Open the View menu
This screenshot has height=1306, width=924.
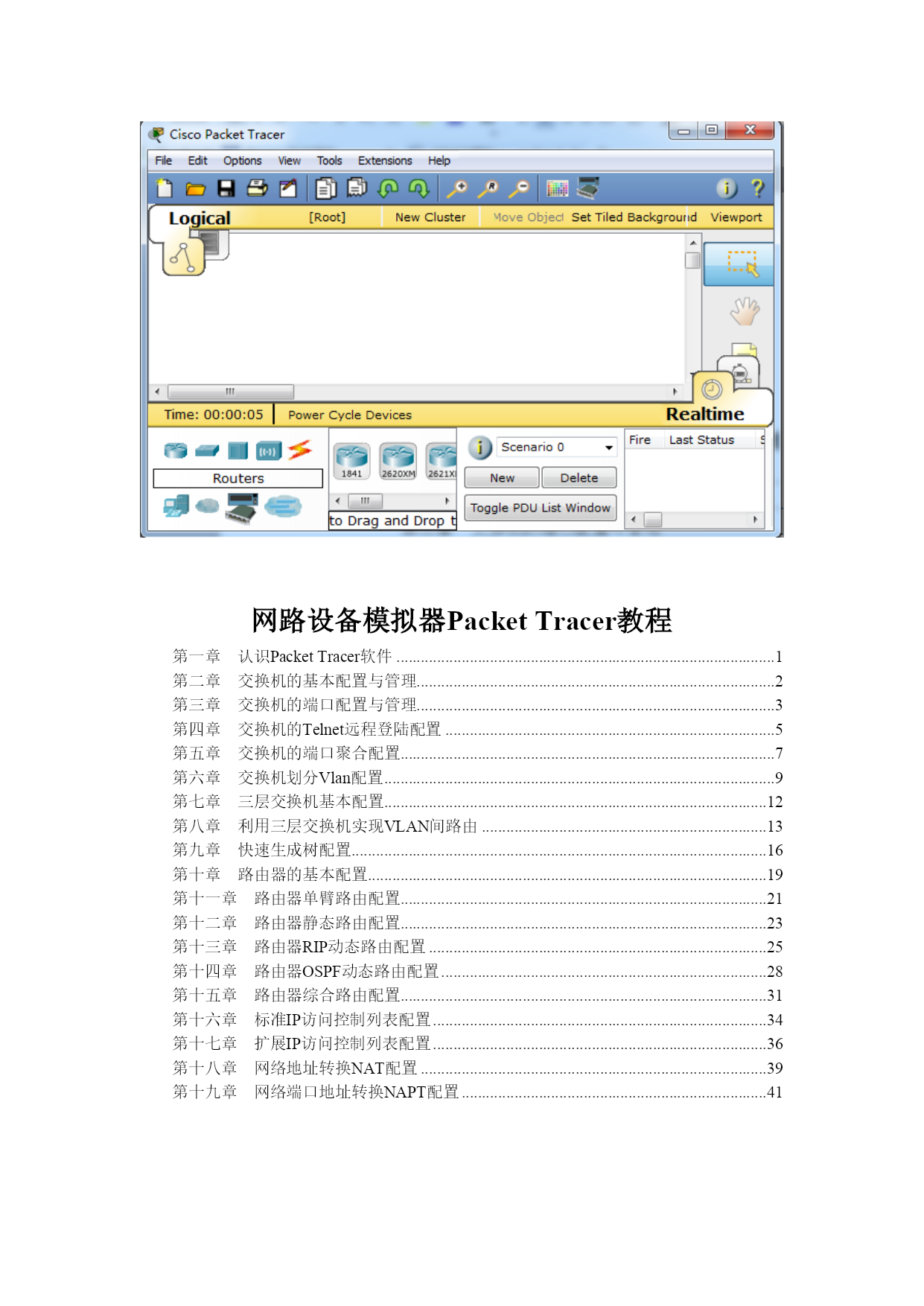pos(290,161)
